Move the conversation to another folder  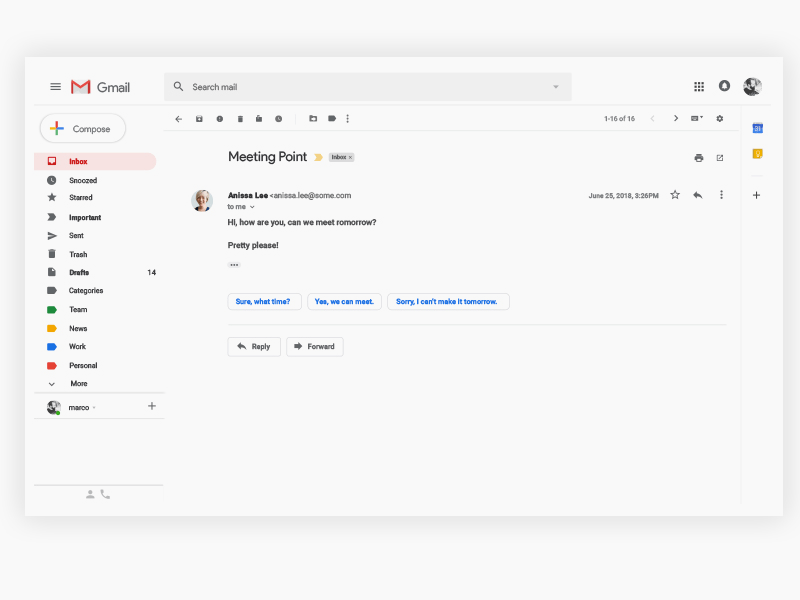(x=314, y=118)
